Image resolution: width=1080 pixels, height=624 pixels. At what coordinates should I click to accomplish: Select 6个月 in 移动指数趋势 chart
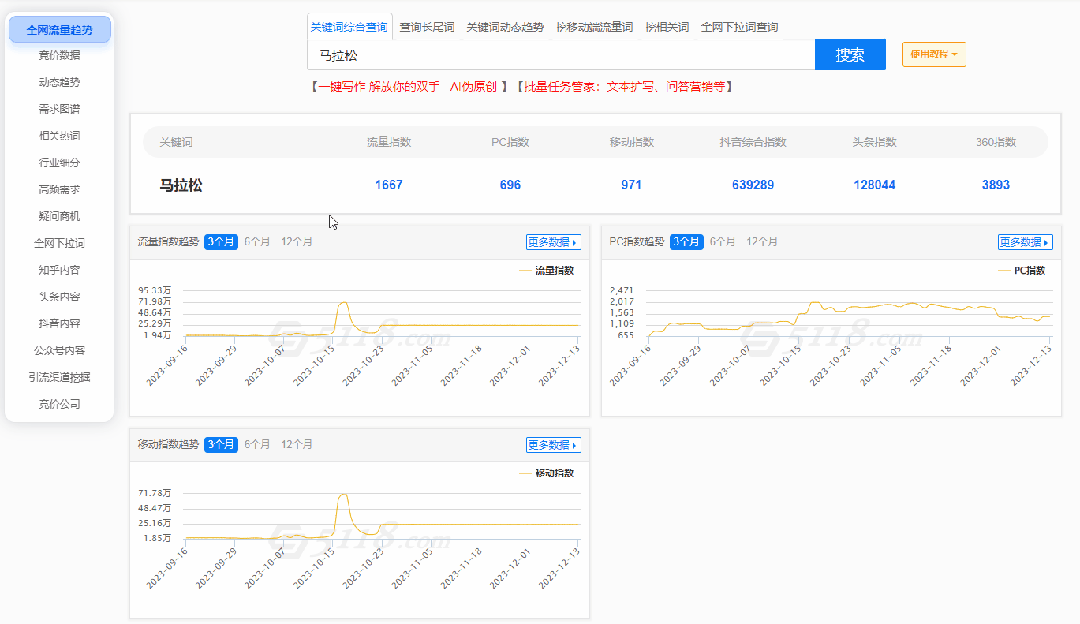pos(257,444)
